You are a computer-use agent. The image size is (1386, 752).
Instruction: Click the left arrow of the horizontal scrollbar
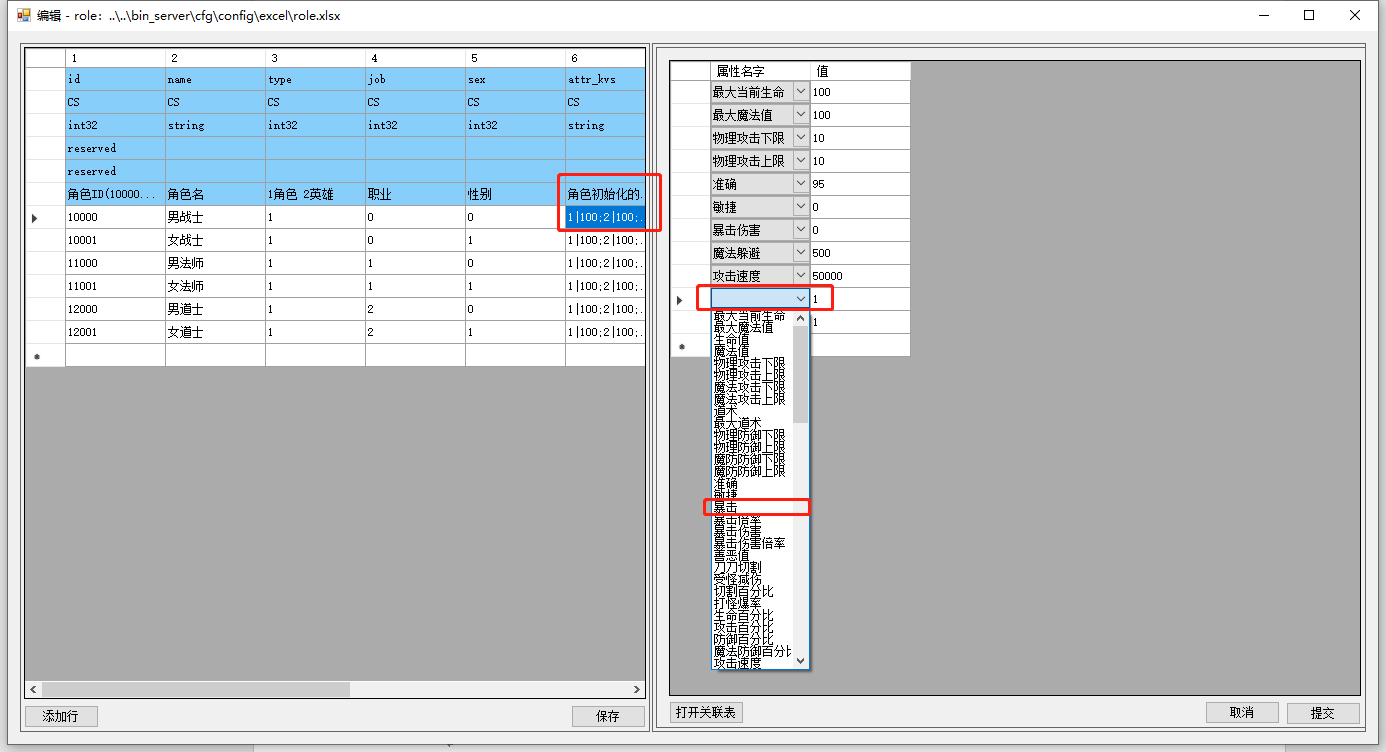(x=33, y=690)
